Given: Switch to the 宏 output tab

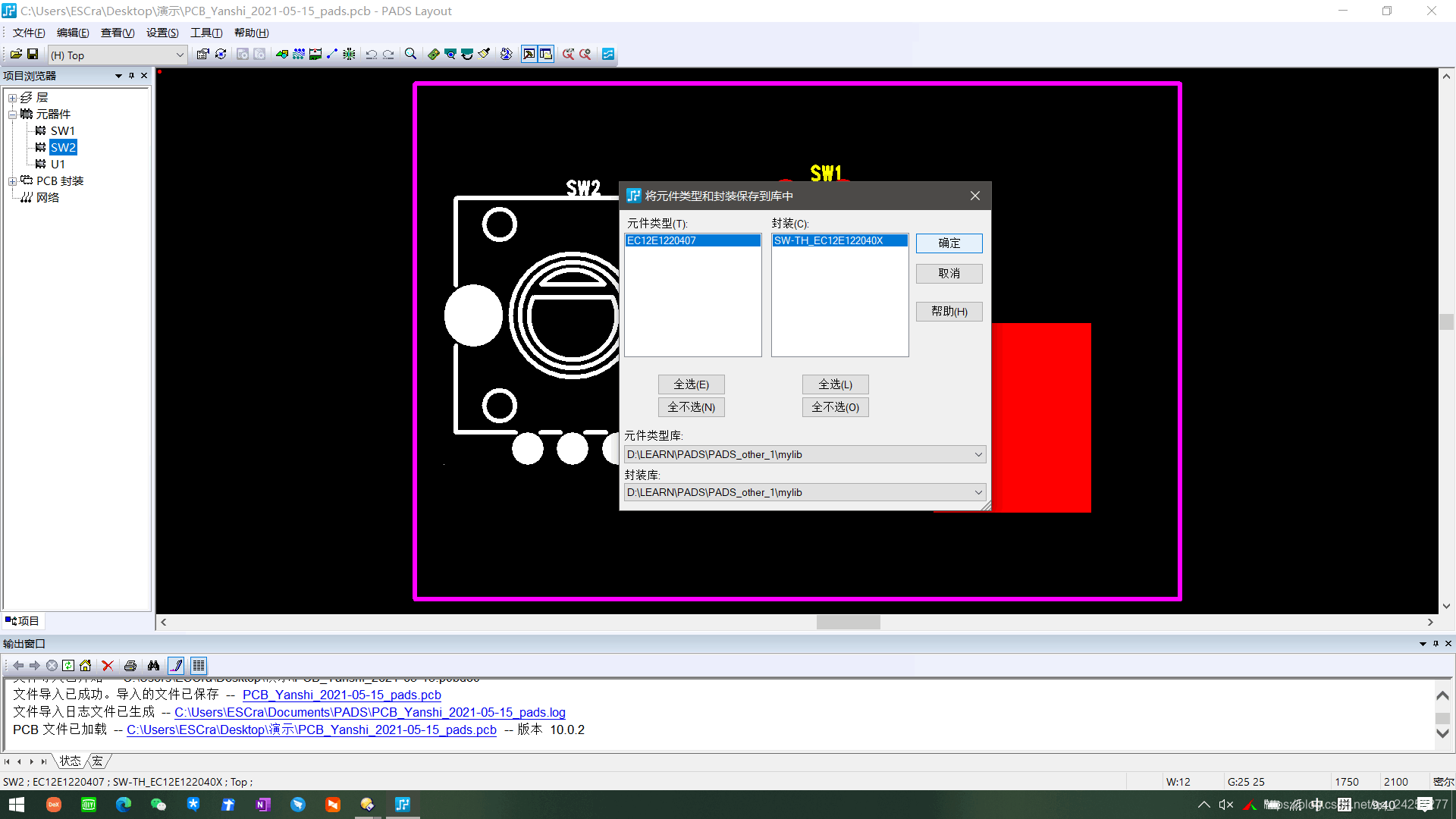Looking at the screenshot, I should click(98, 761).
